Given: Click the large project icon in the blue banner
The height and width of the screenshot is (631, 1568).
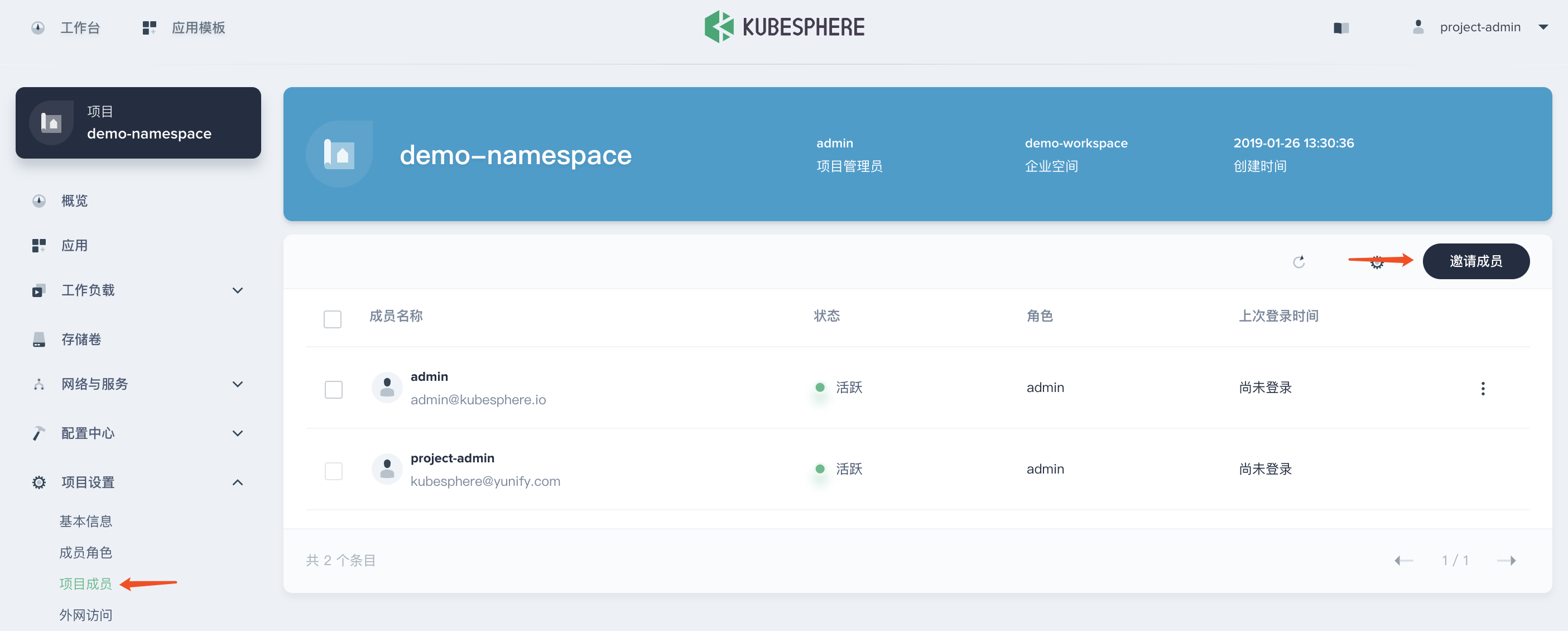Looking at the screenshot, I should tap(339, 154).
